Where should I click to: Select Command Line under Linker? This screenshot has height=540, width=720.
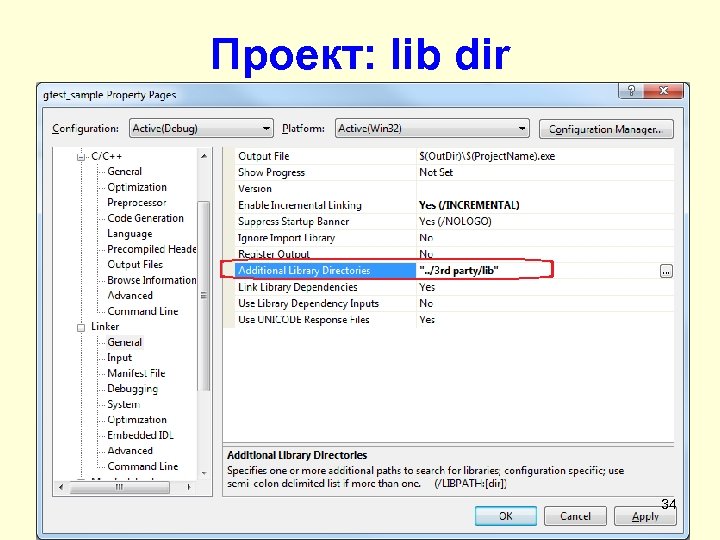pyautogui.click(x=142, y=467)
